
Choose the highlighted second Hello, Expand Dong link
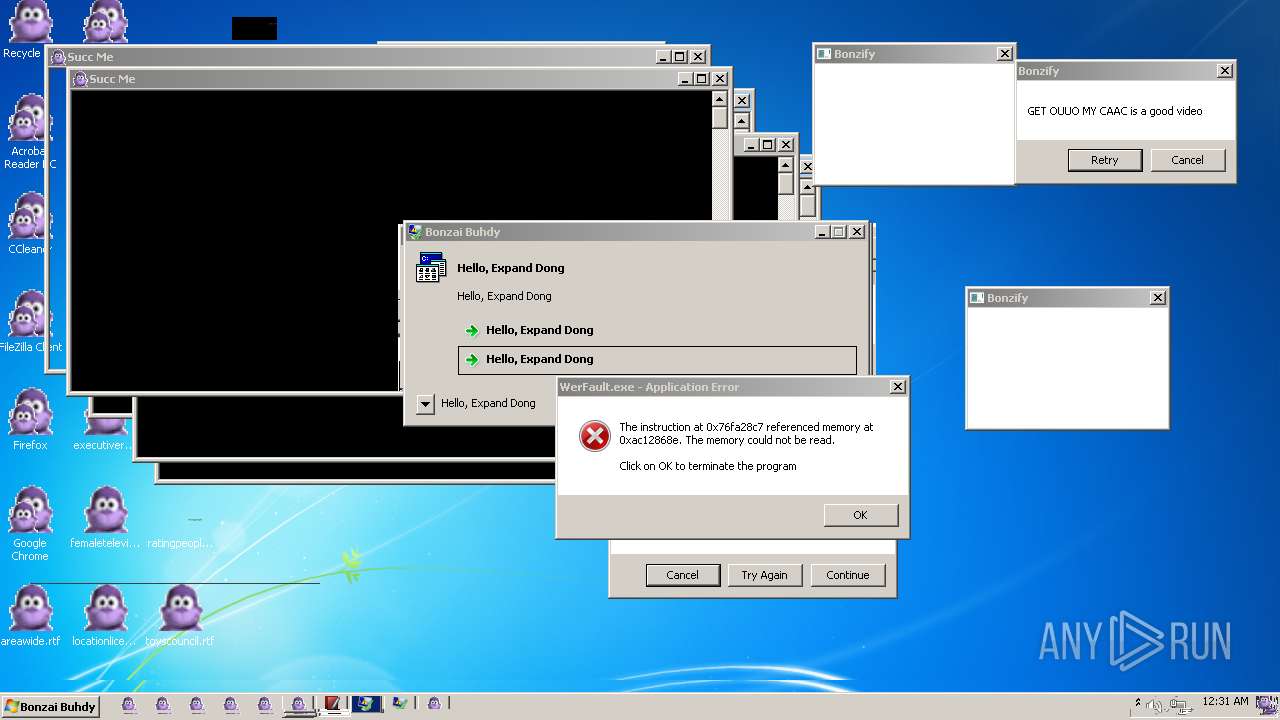(x=657, y=360)
